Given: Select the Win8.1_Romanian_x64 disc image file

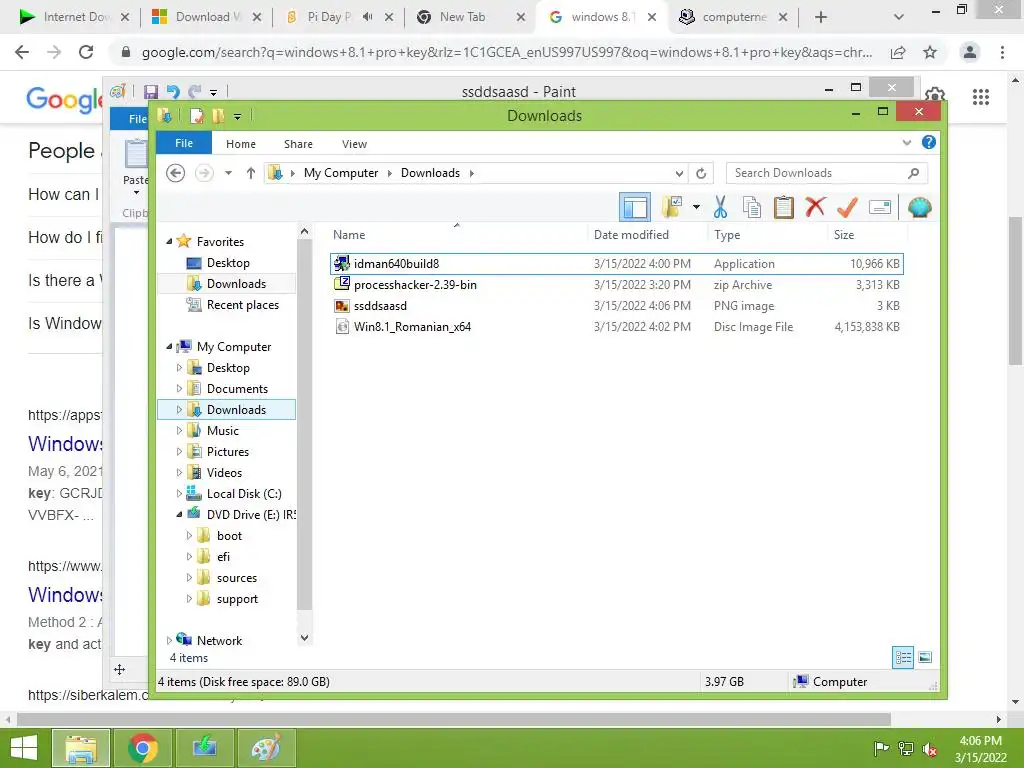Looking at the screenshot, I should tap(616, 327).
